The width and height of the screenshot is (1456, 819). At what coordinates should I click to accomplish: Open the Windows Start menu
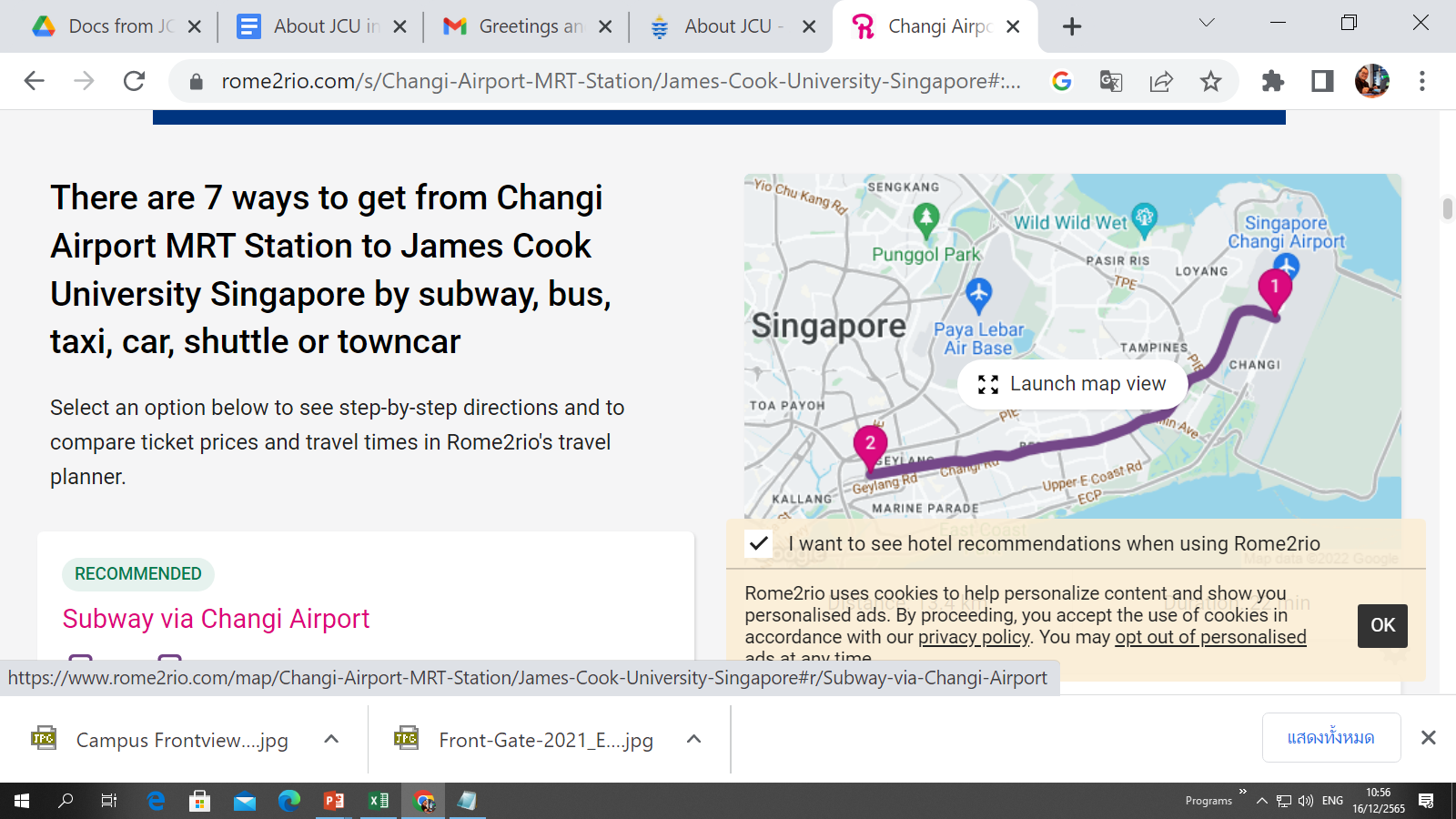point(22,801)
